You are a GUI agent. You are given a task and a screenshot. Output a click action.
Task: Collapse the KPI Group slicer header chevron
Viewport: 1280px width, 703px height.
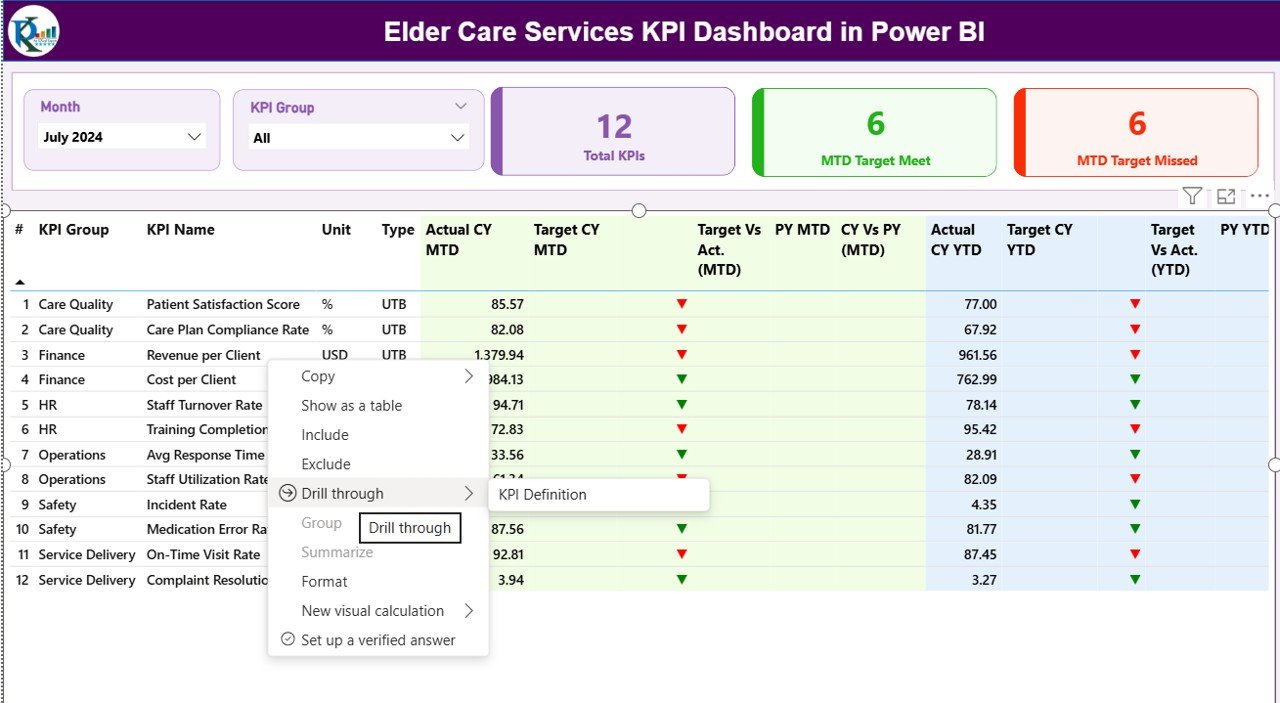(460, 106)
